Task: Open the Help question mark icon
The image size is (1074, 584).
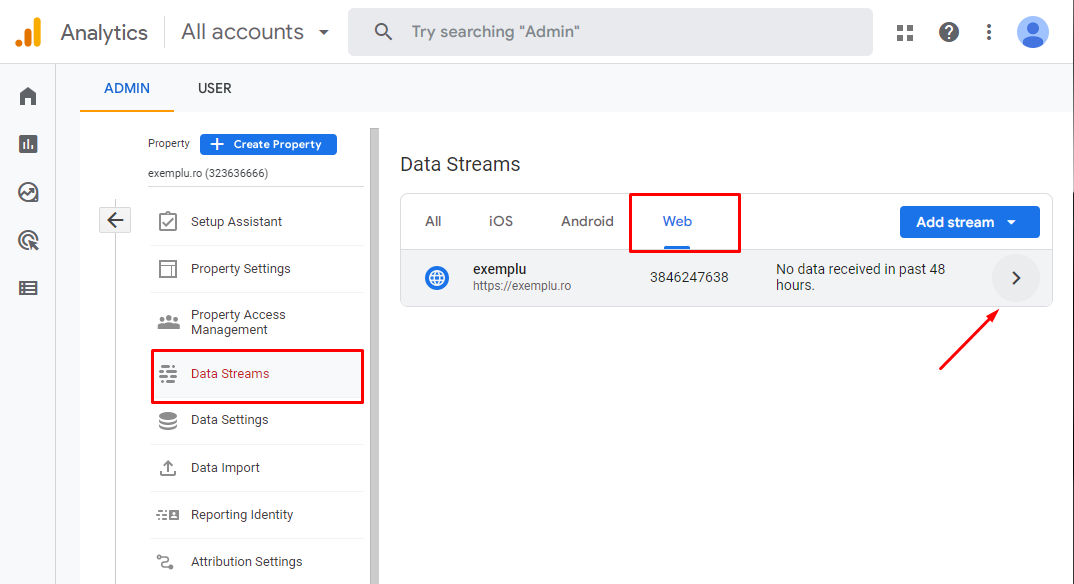Action: pyautogui.click(x=949, y=32)
